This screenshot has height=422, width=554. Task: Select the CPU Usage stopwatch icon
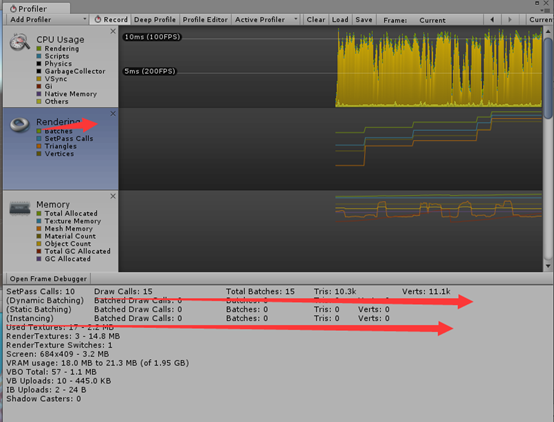click(19, 42)
